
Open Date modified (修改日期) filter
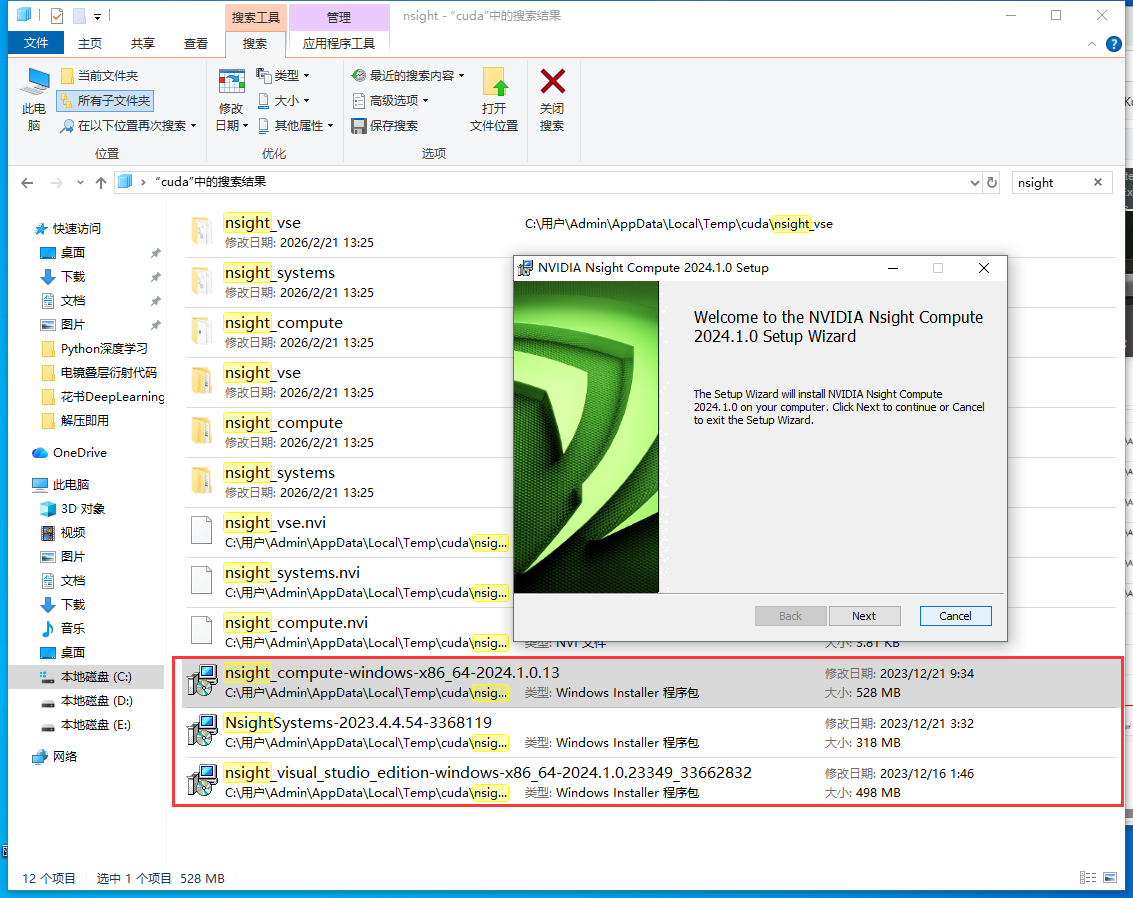231,100
